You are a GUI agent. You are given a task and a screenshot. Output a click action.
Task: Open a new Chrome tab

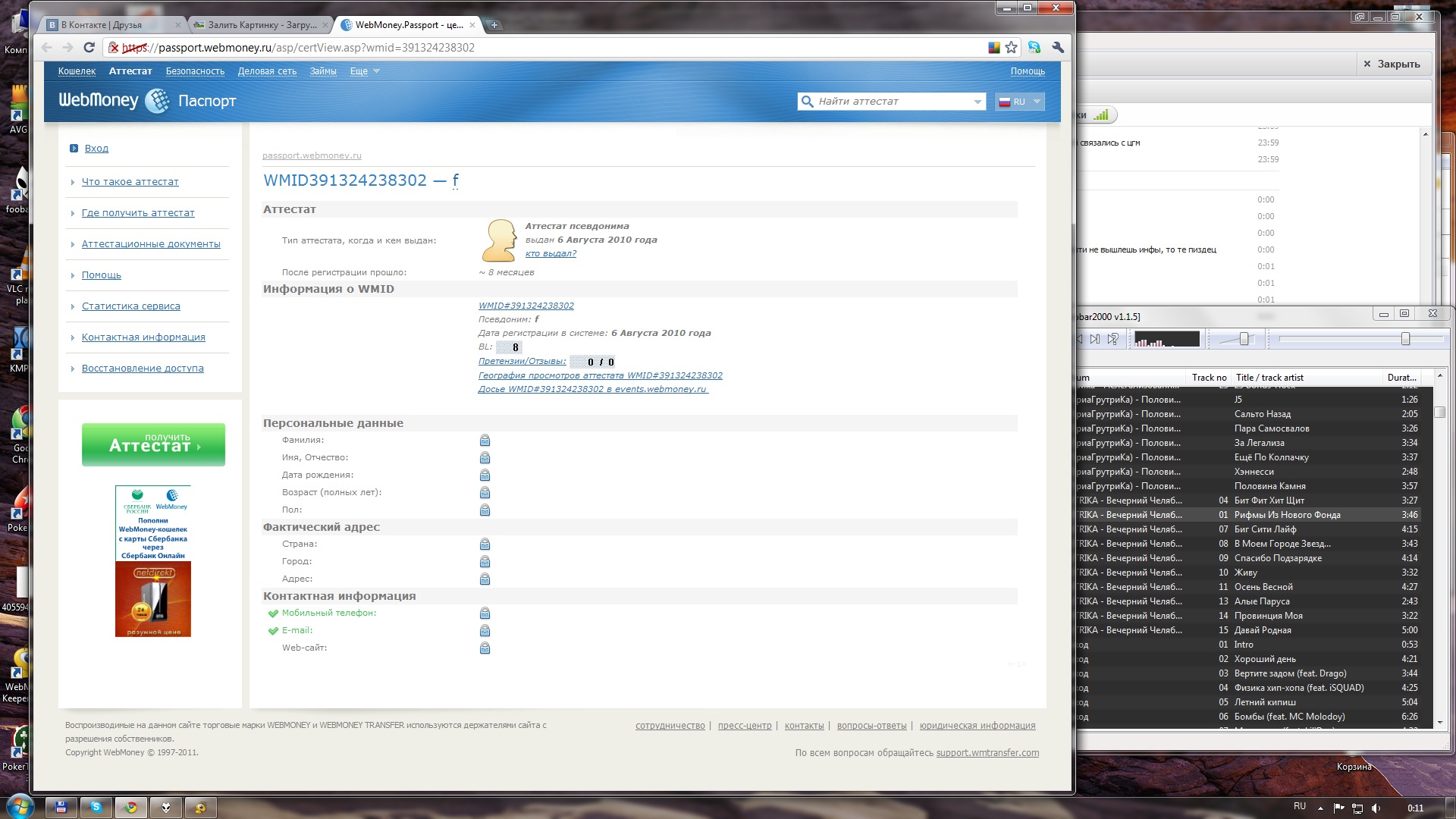[x=494, y=25]
